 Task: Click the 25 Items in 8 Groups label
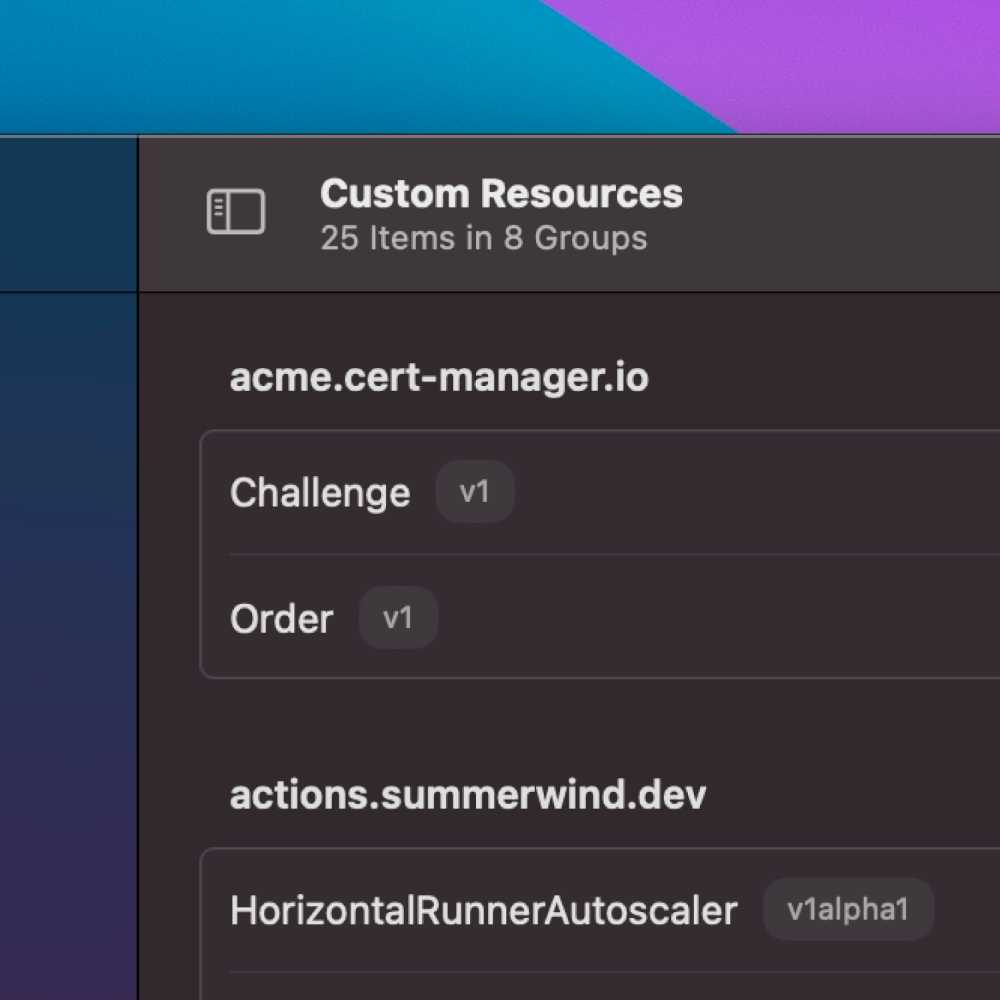[483, 238]
